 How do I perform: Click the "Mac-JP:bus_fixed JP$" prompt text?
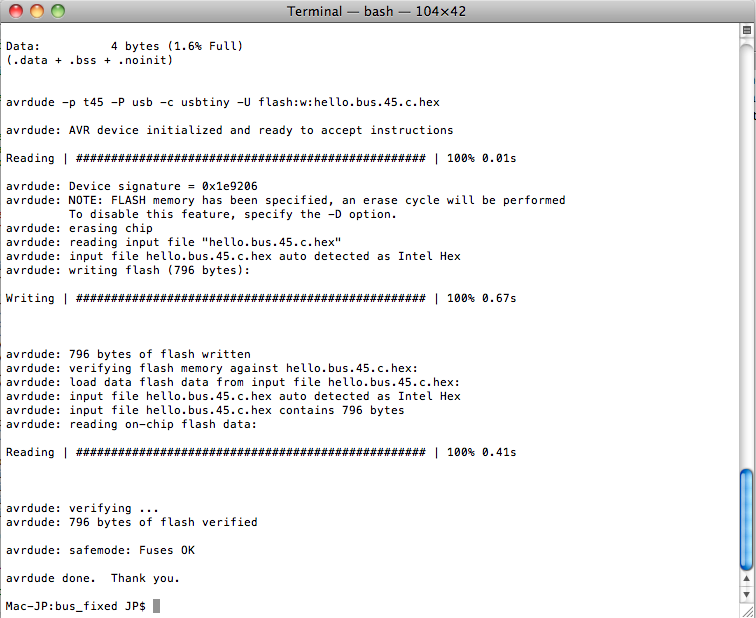pyautogui.click(x=76, y=606)
